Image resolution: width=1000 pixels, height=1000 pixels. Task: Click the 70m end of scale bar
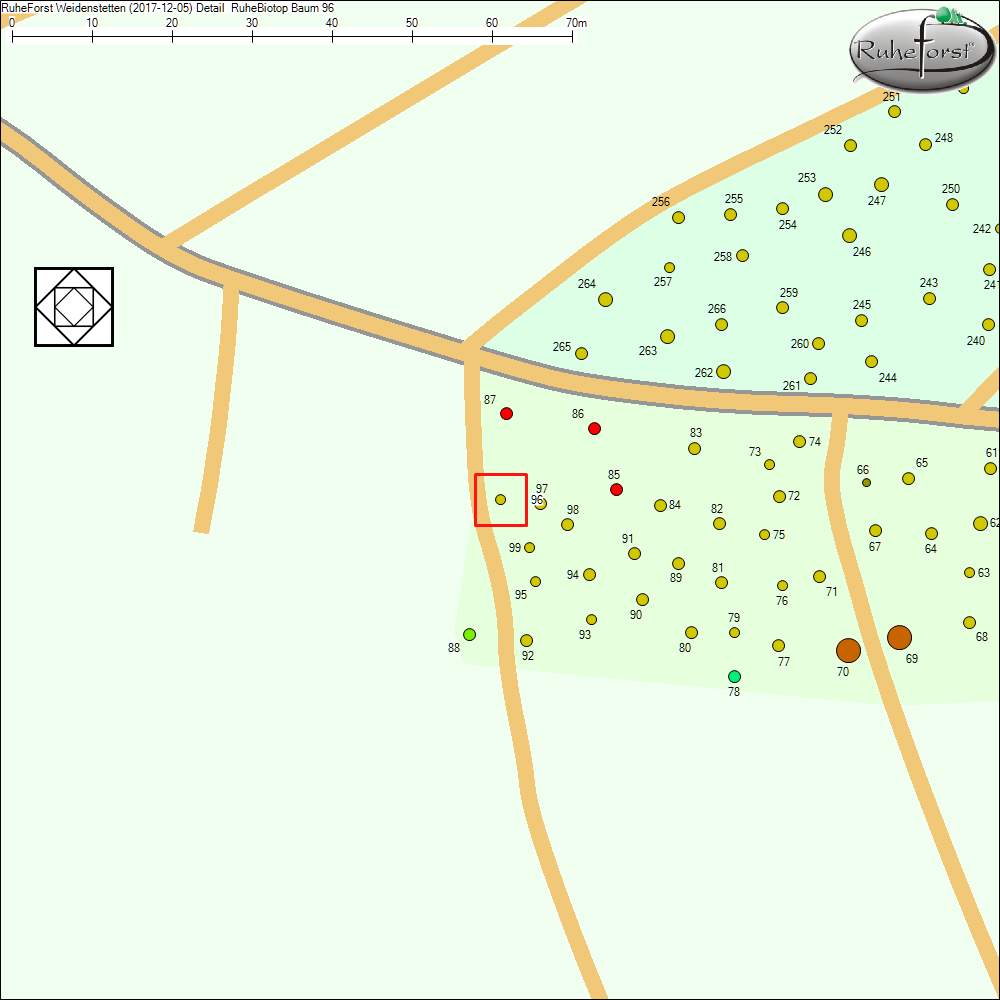pos(573,37)
